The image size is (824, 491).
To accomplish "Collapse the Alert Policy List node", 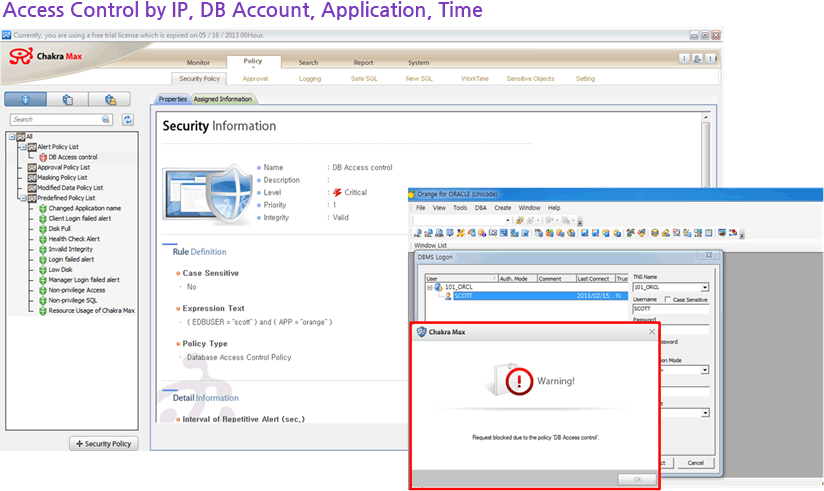I will pyautogui.click(x=23, y=147).
